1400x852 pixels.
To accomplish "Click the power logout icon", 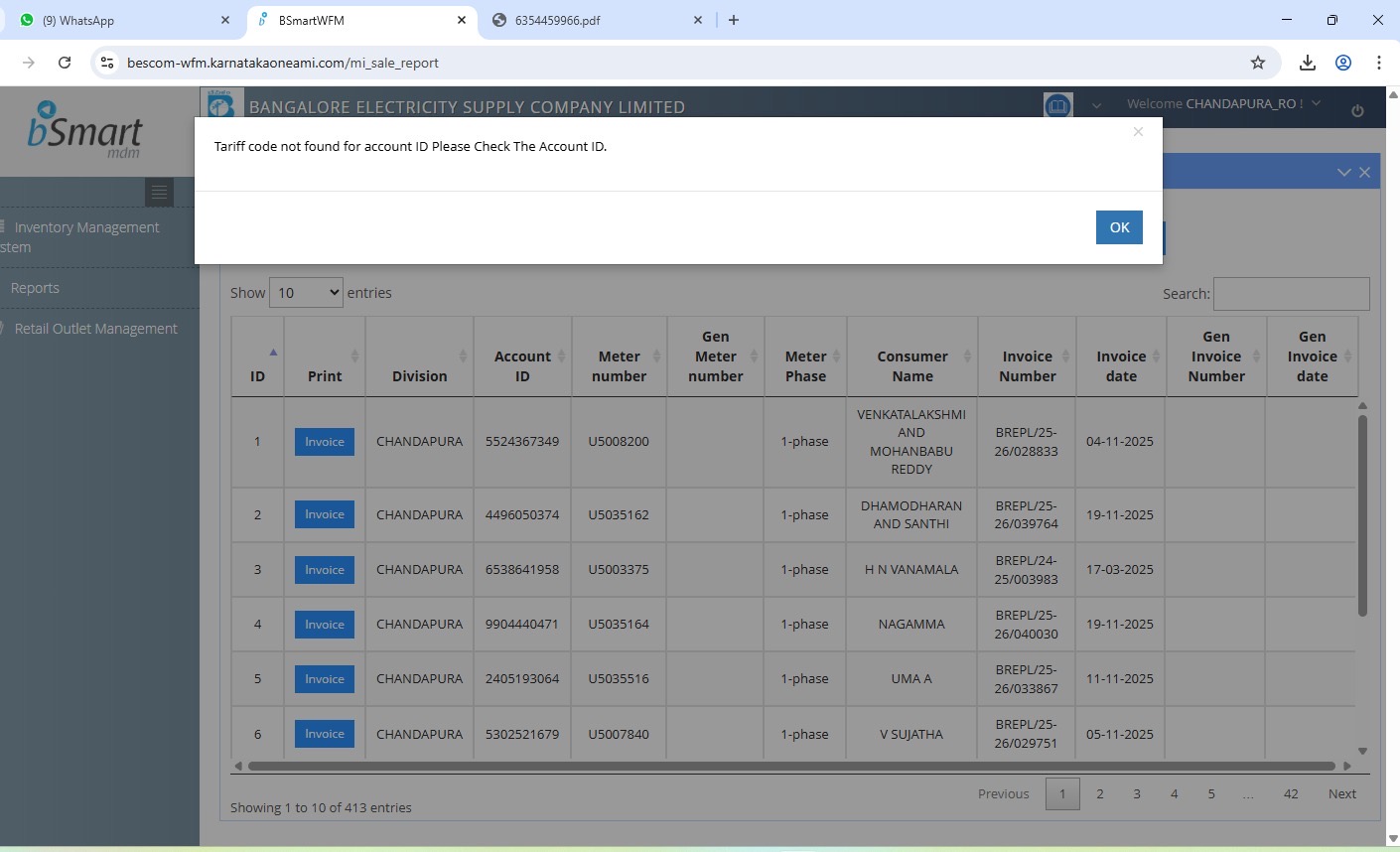I will 1357,110.
